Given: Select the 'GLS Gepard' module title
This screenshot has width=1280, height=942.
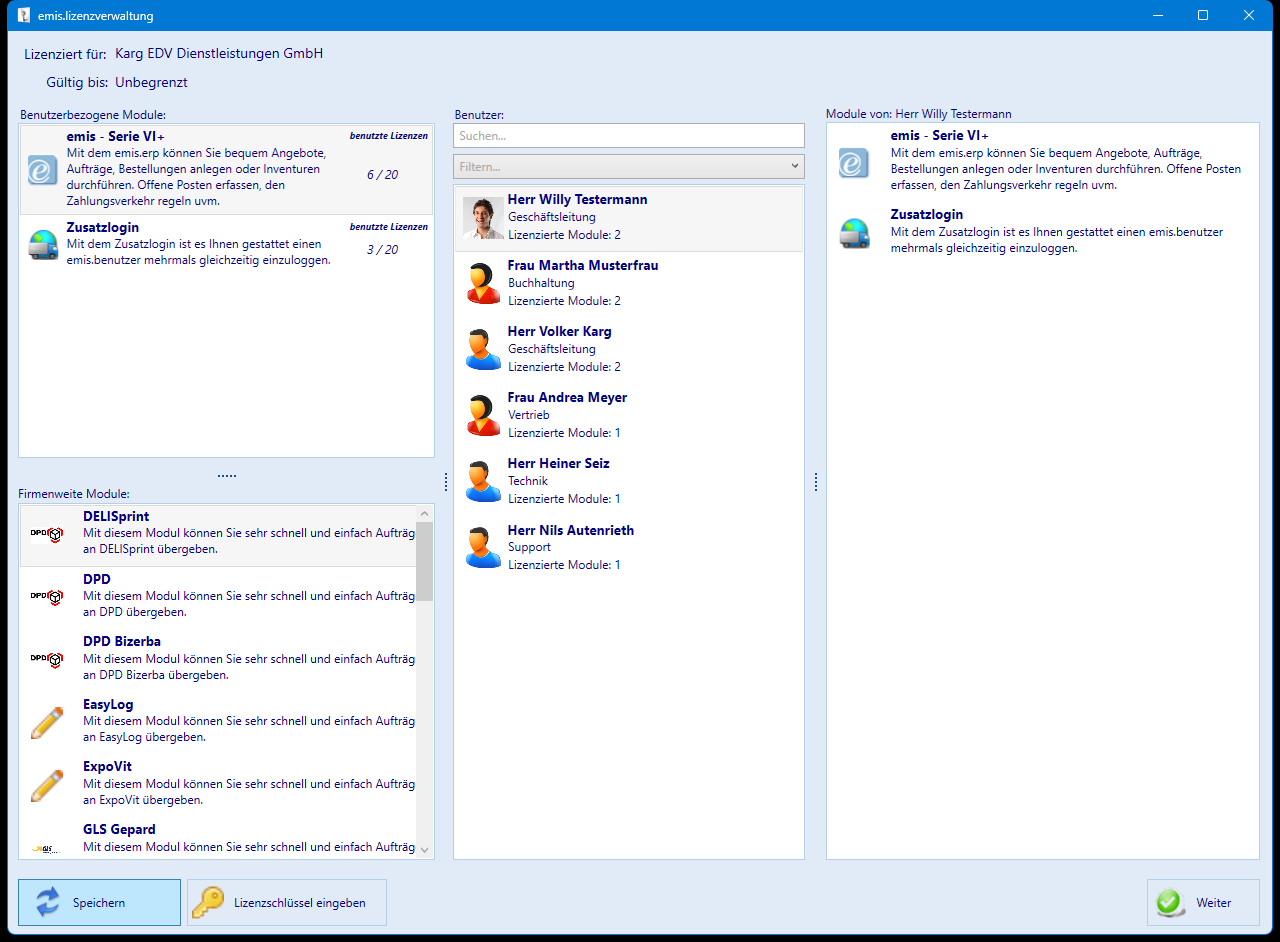Looking at the screenshot, I should [119, 829].
